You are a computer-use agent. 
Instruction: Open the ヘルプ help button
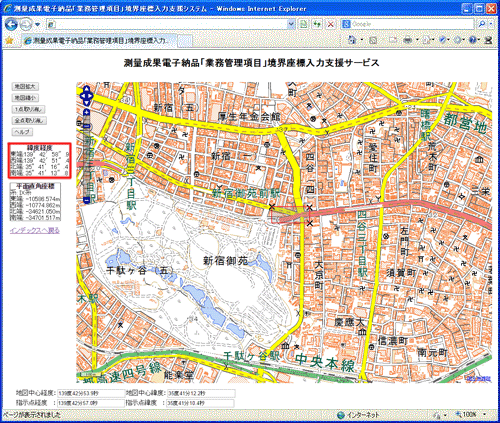(x=22, y=132)
